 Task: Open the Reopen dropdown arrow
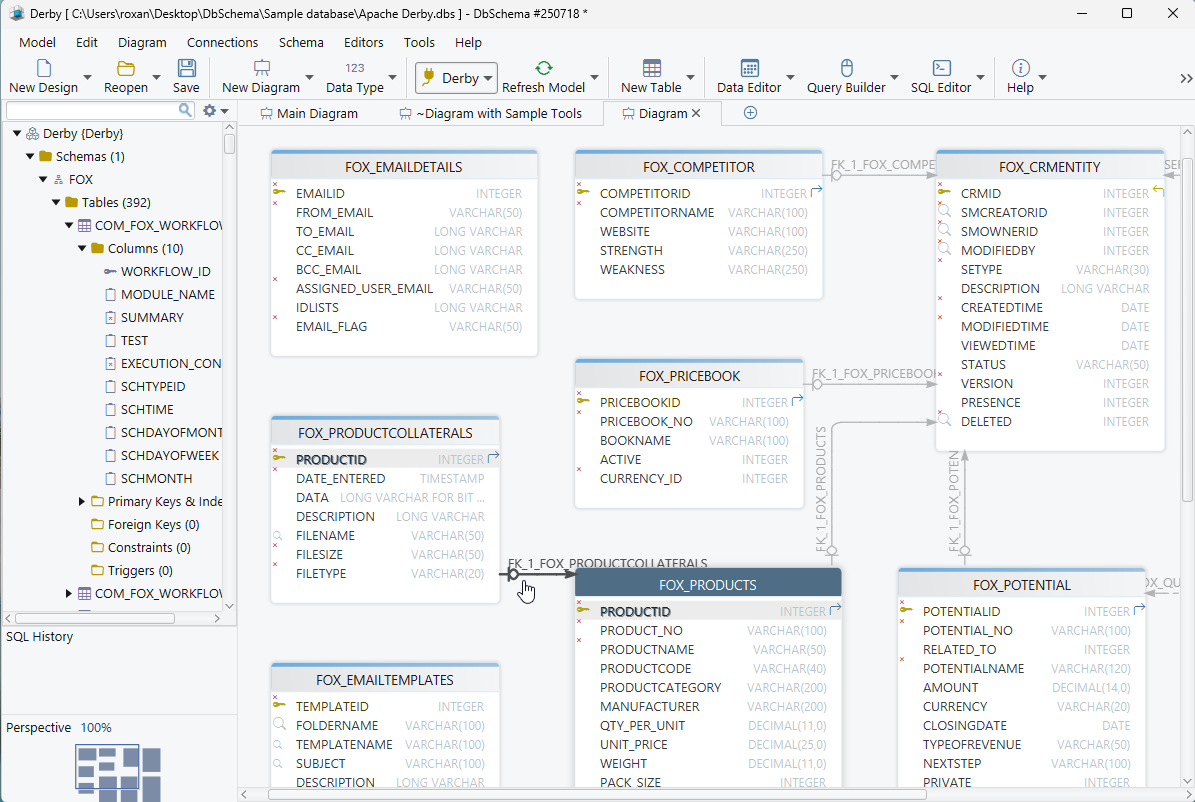(156, 78)
